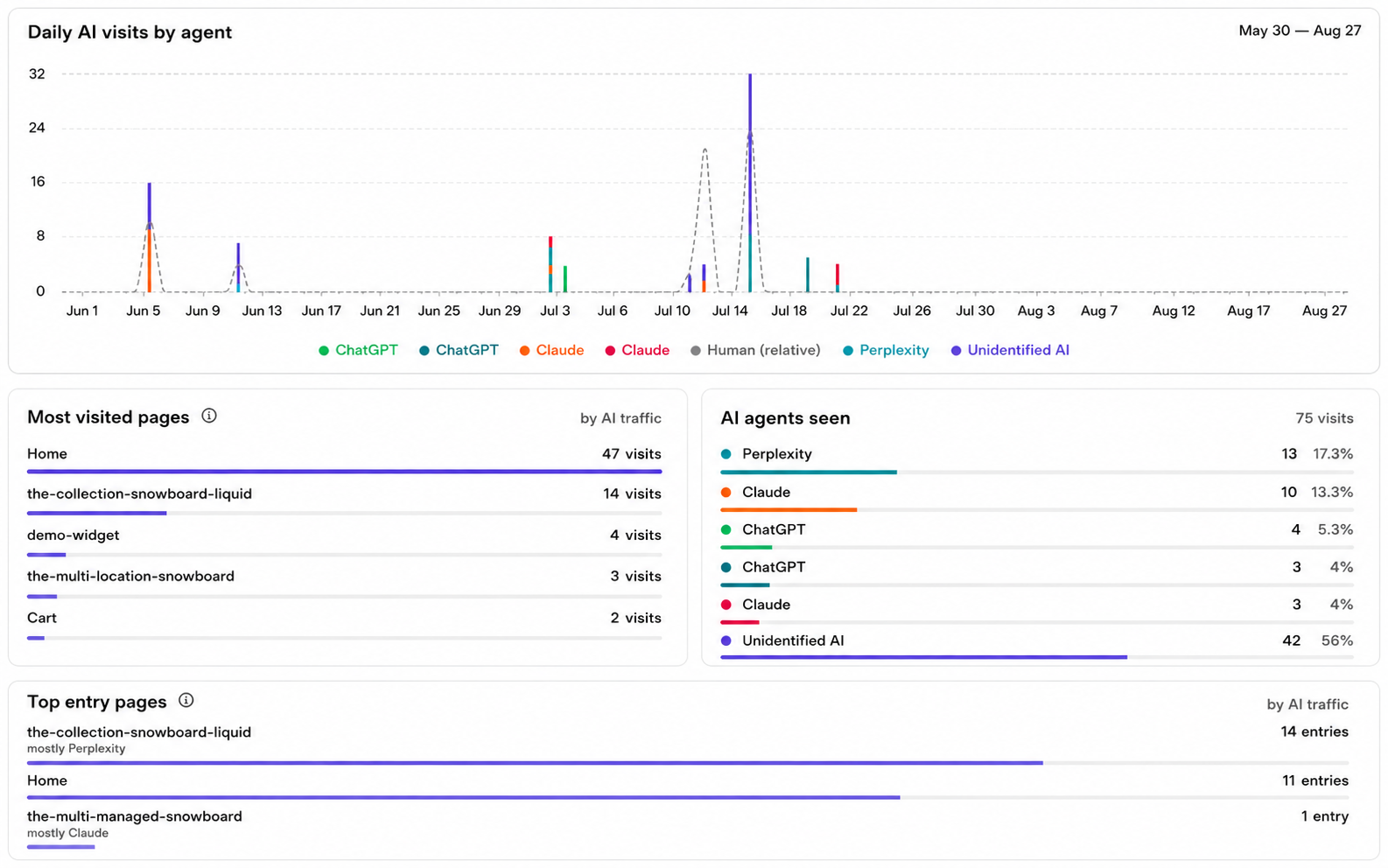This screenshot has width=1388, height=868.
Task: Click the 75 visits total label
Action: (x=1324, y=418)
